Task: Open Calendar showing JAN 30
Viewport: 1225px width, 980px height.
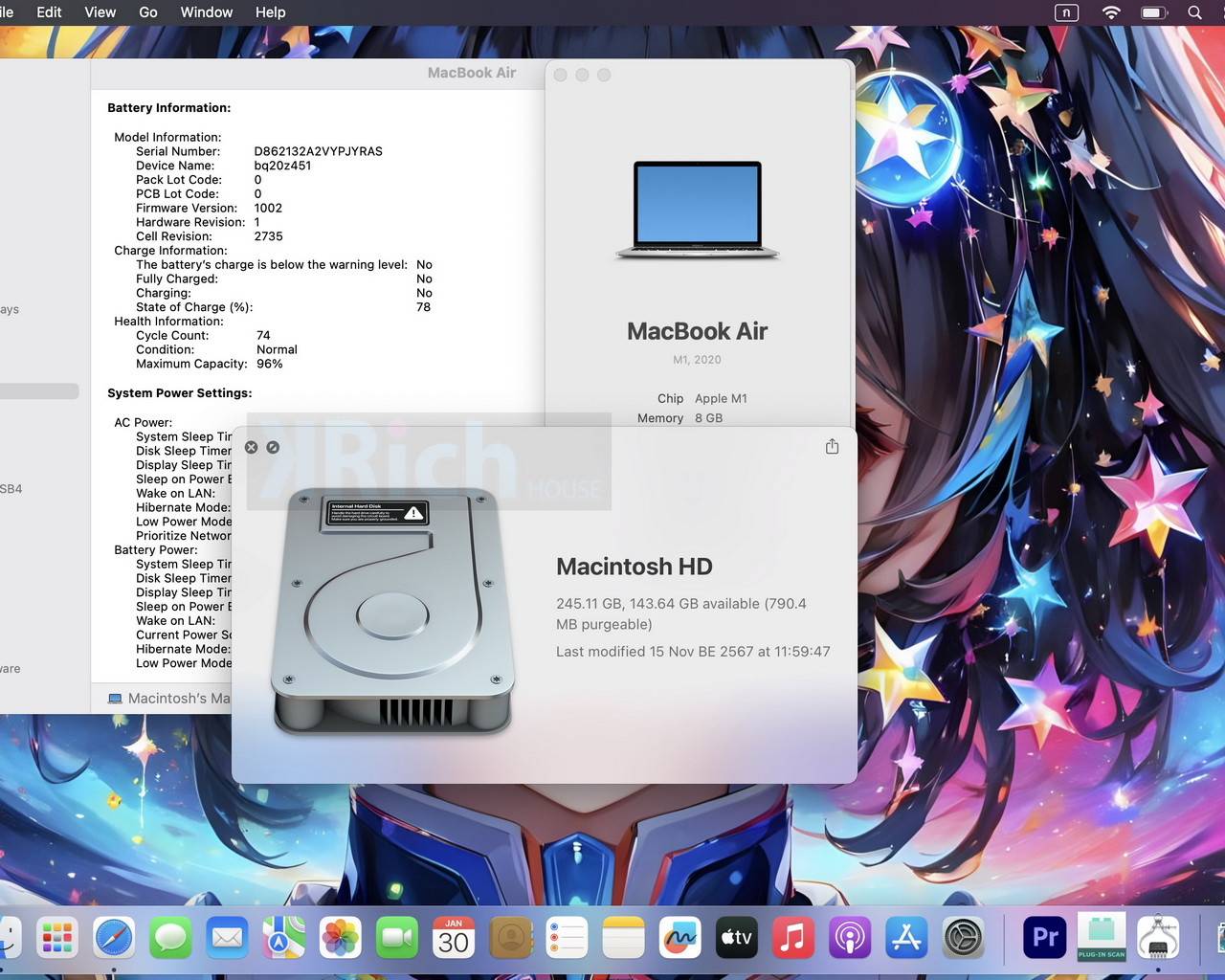Action: click(x=454, y=938)
